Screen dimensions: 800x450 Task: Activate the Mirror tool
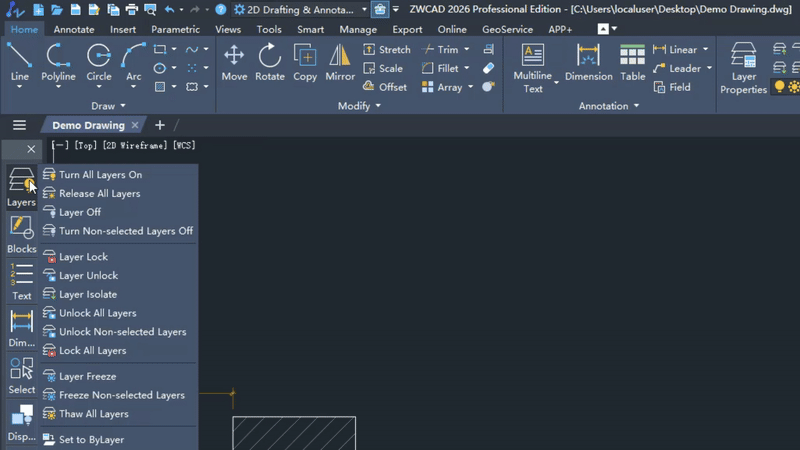(x=340, y=62)
